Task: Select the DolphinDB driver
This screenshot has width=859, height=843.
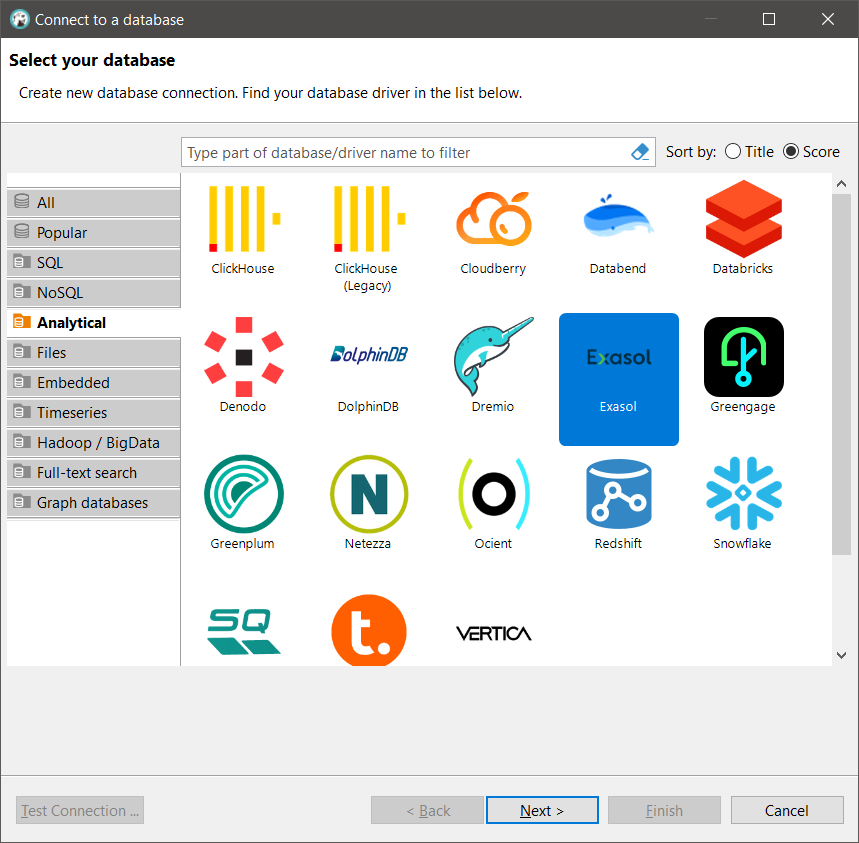Action: pos(368,360)
